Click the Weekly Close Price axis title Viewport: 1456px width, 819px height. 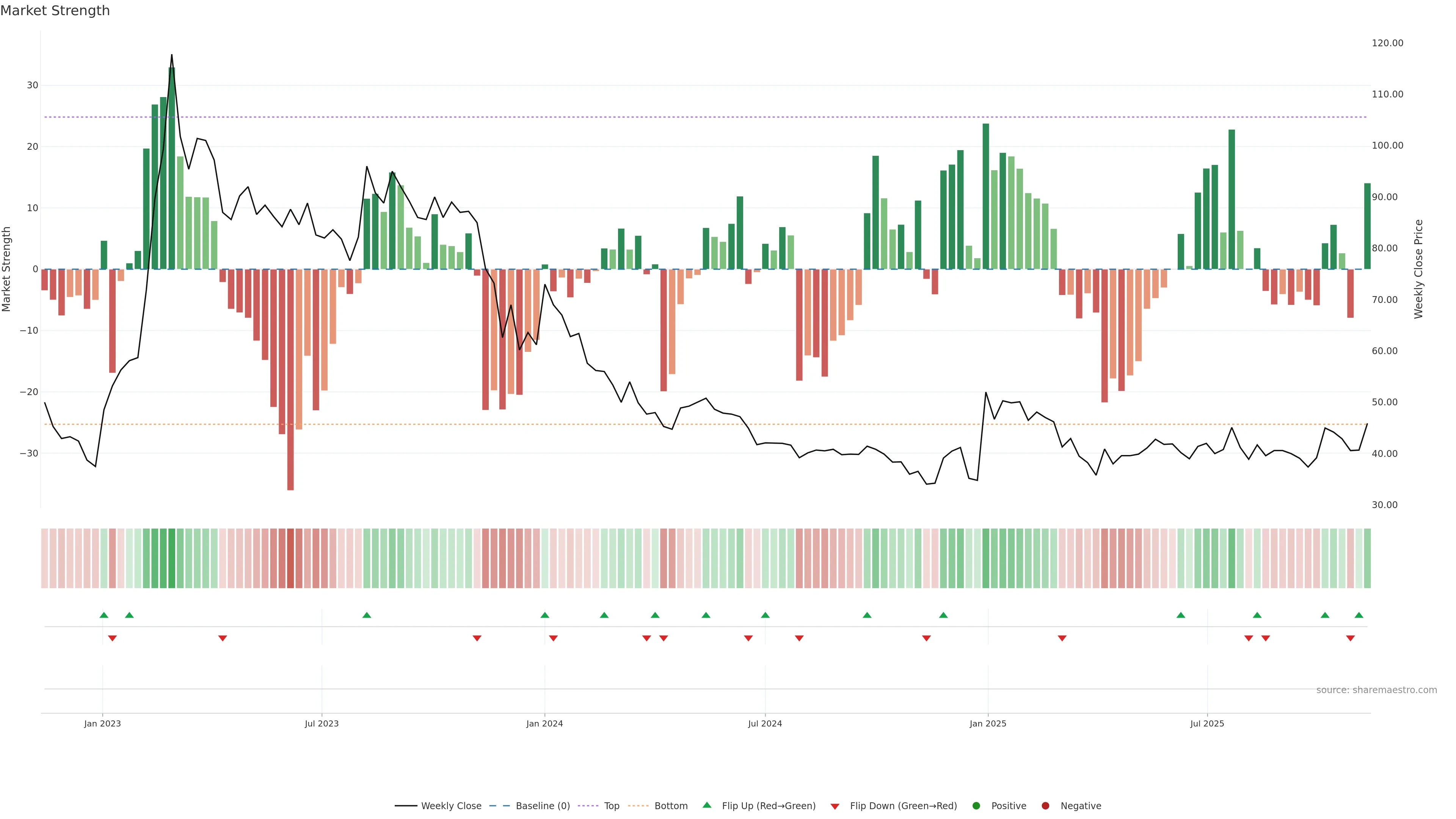[x=1418, y=269]
